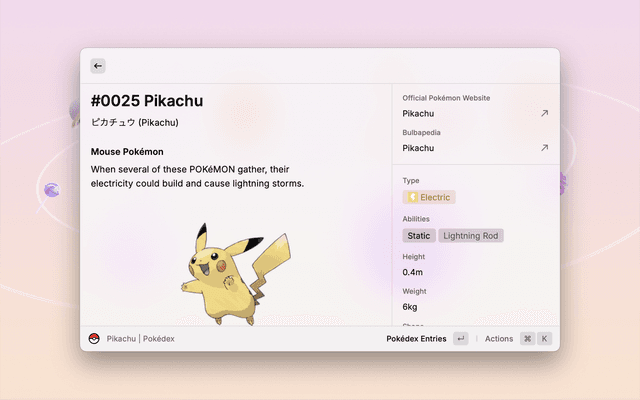Click the 0.4m height value
Viewport: 640px width, 400px height.
click(x=412, y=272)
